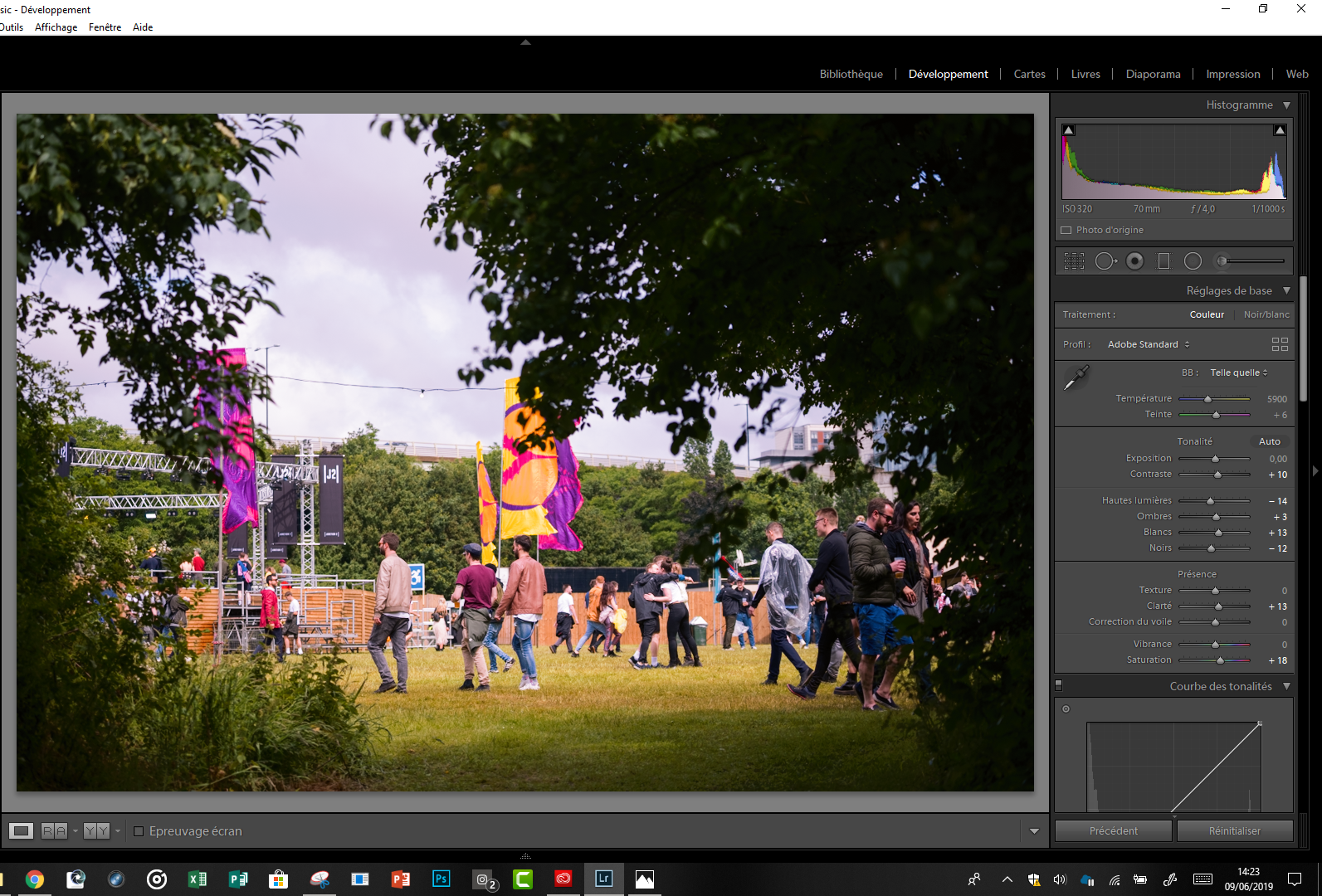Open Adobe Creative Cloud from the taskbar

pyautogui.click(x=563, y=879)
